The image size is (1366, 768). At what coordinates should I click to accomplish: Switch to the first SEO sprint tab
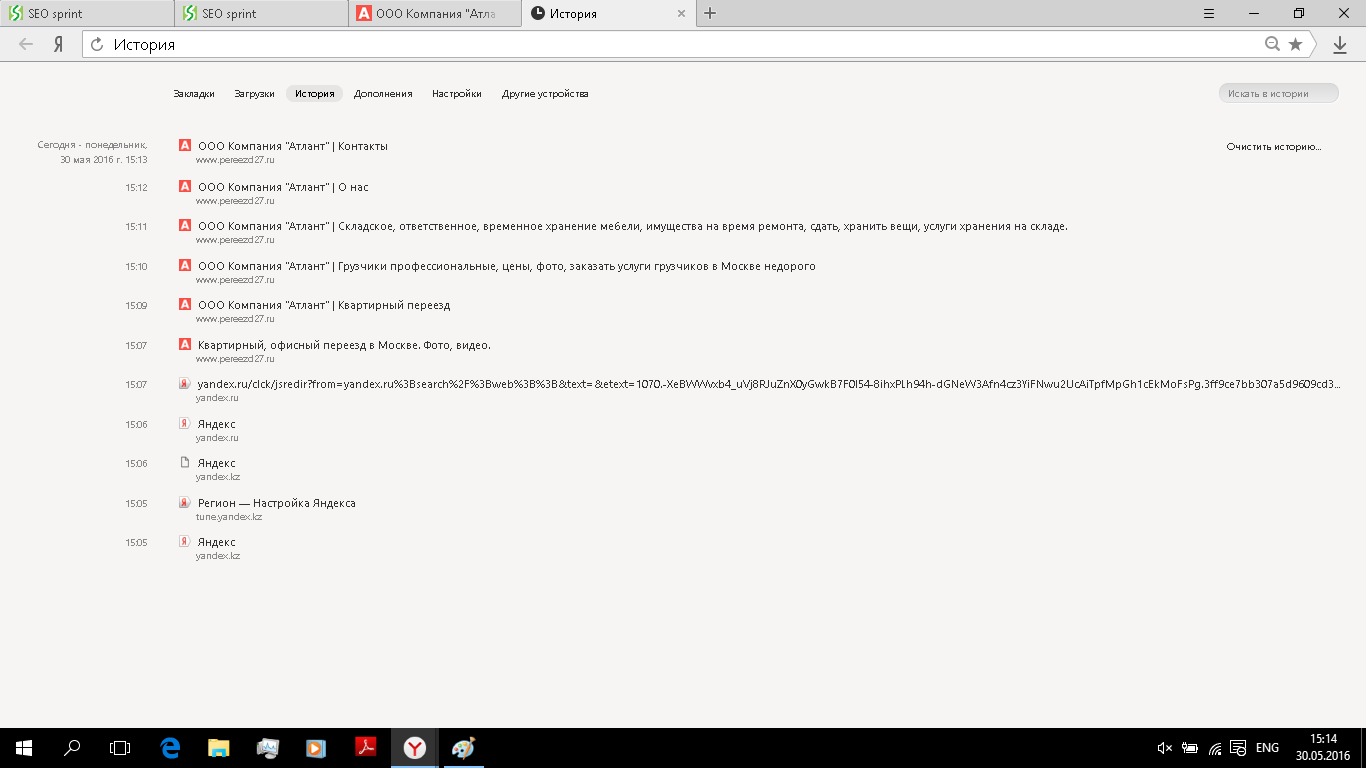coord(87,14)
